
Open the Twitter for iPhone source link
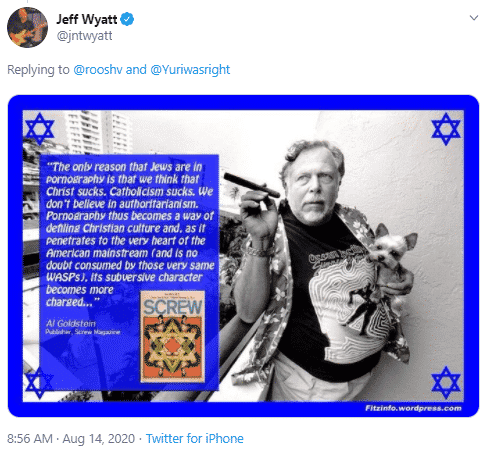point(195,438)
